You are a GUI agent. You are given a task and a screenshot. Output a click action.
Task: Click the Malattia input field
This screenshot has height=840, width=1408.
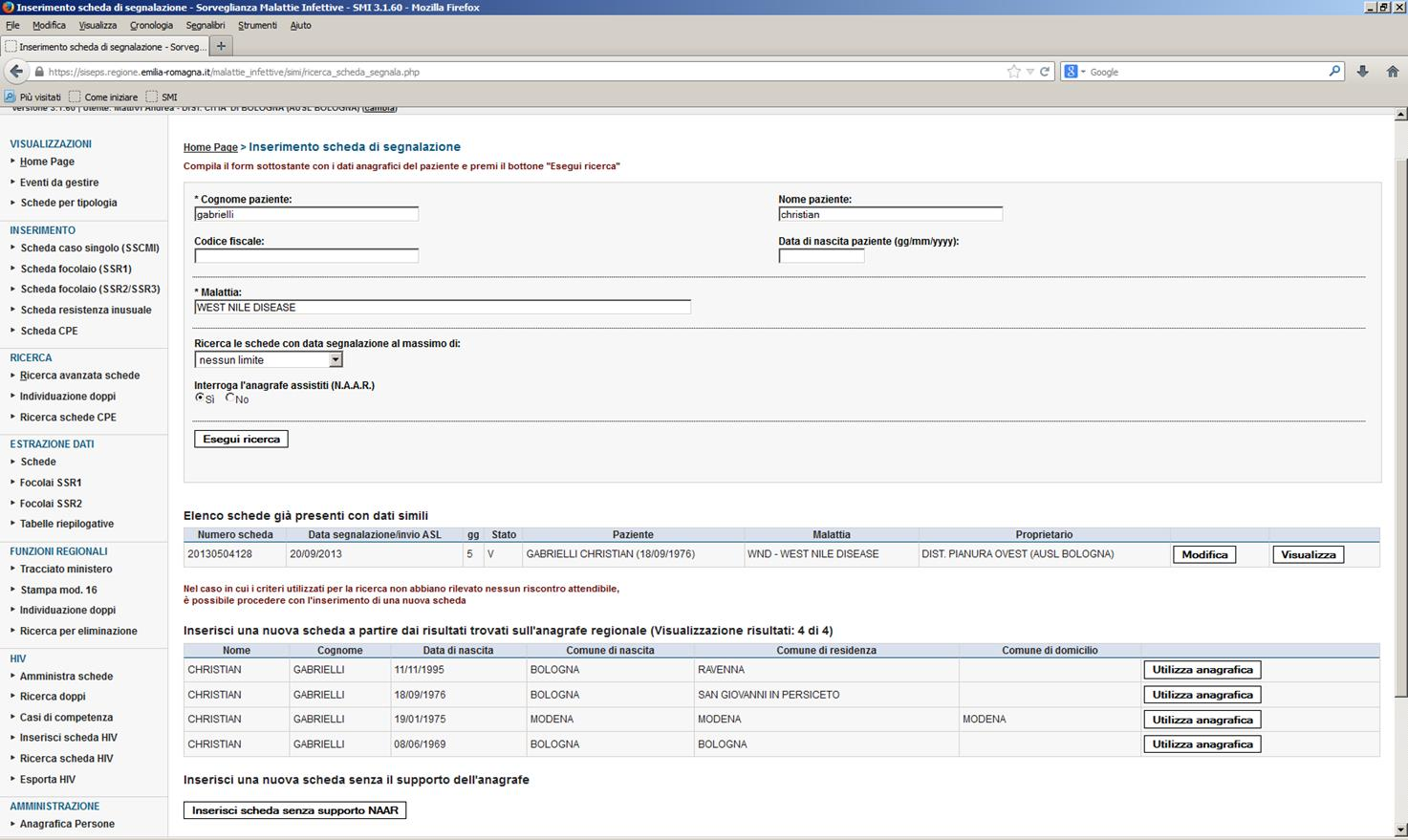click(443, 307)
